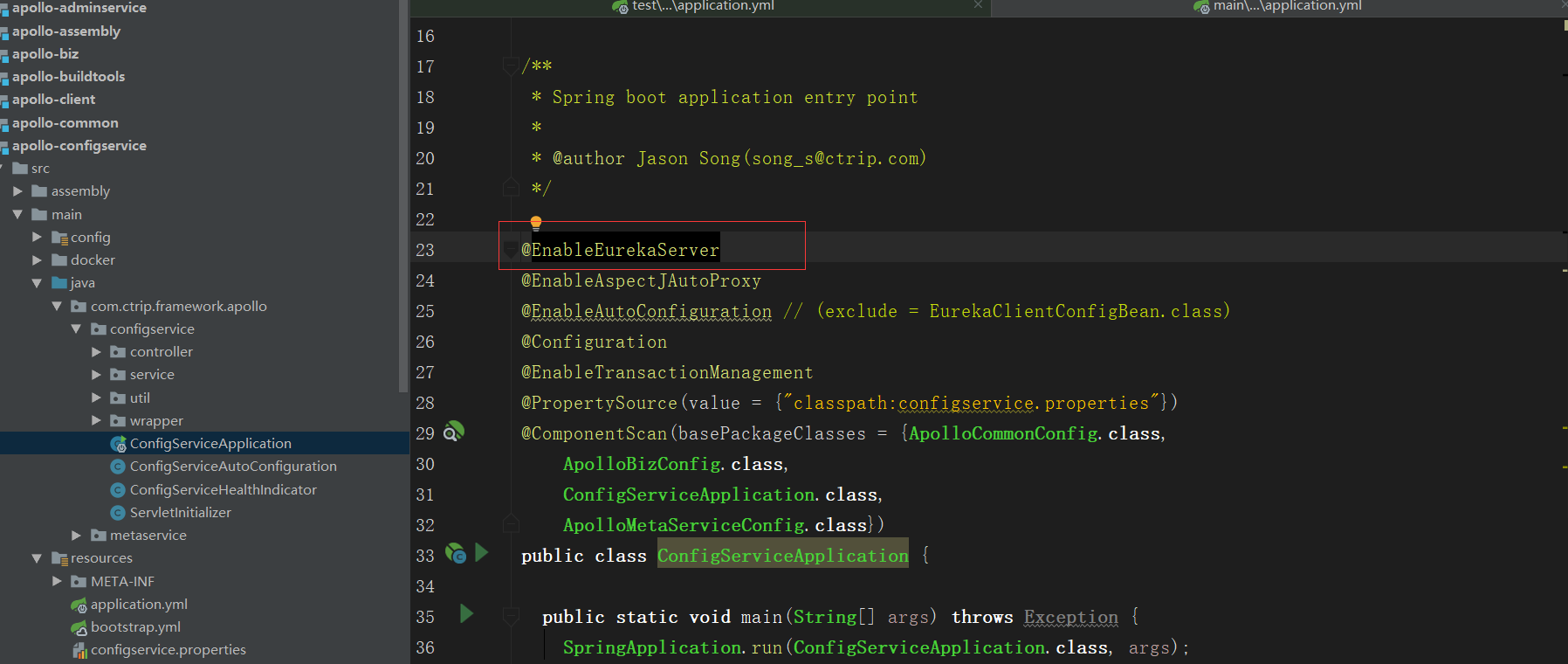Expand the META-INF folder arrow

click(x=57, y=581)
